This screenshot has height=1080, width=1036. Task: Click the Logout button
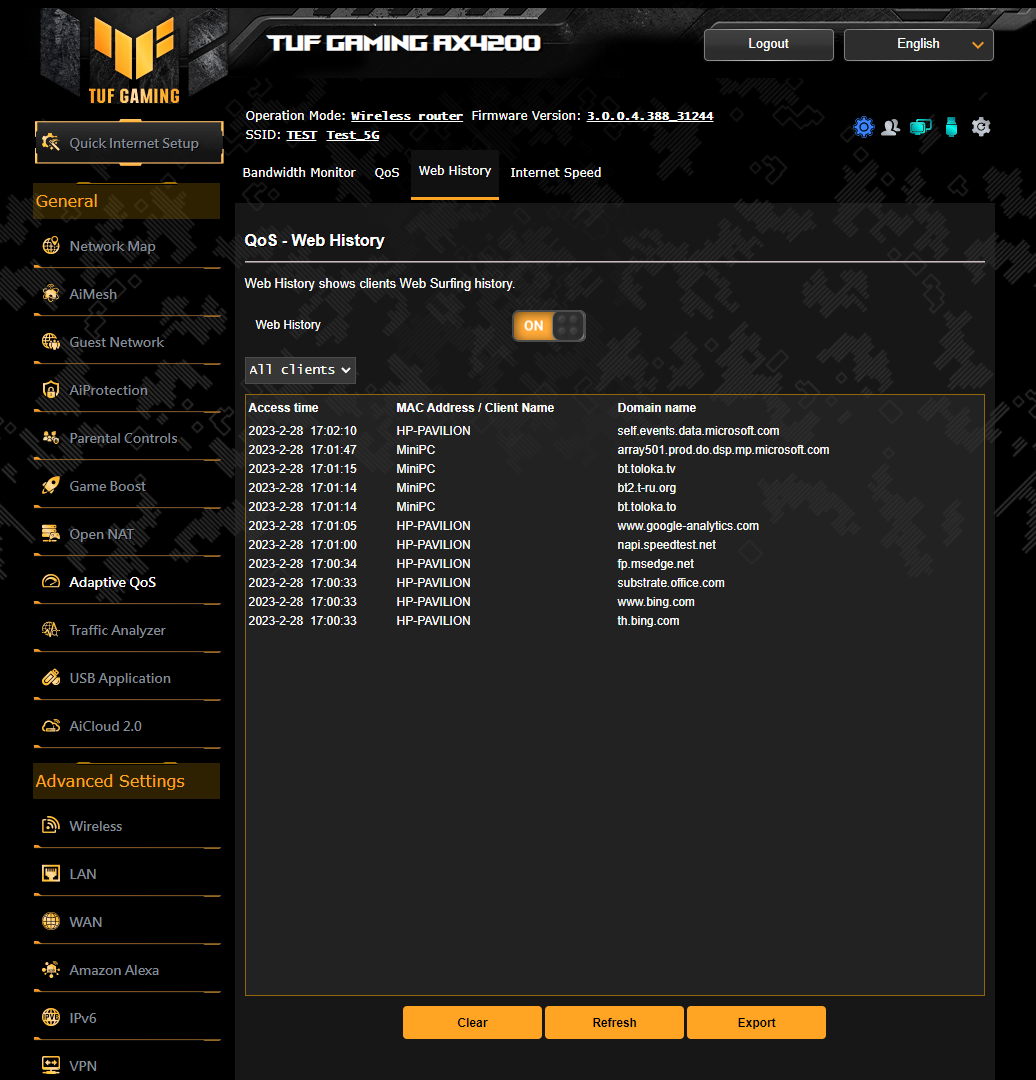pyautogui.click(x=768, y=44)
